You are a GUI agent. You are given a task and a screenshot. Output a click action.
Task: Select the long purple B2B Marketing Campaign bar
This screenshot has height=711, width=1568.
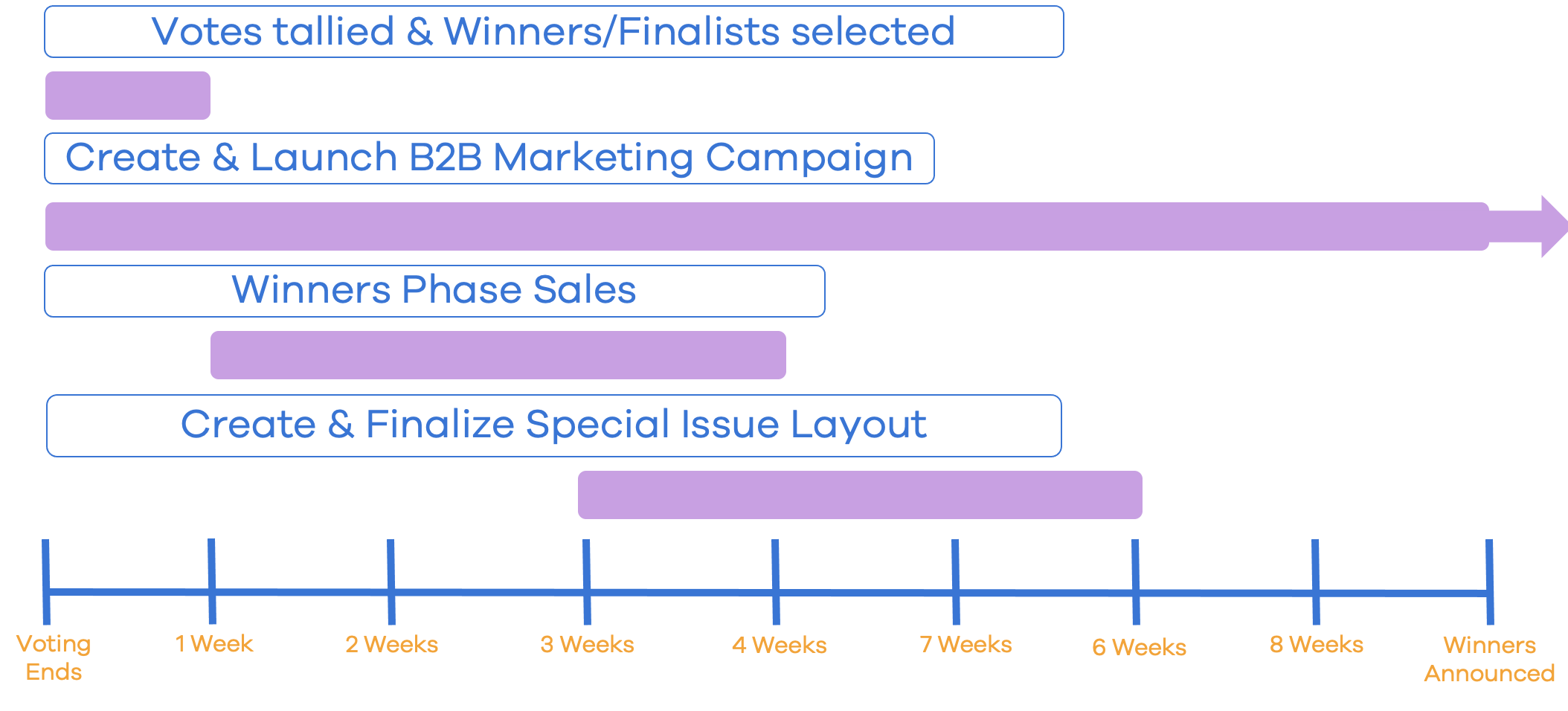(766, 226)
